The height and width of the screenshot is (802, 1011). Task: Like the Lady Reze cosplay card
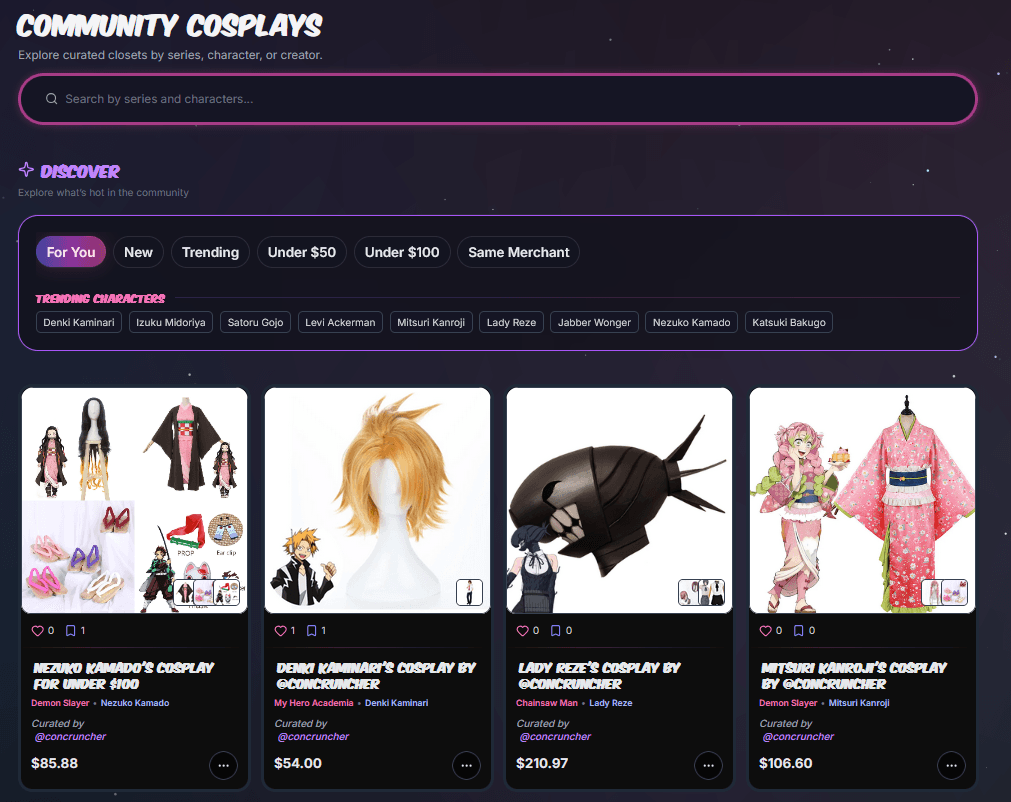coord(522,631)
